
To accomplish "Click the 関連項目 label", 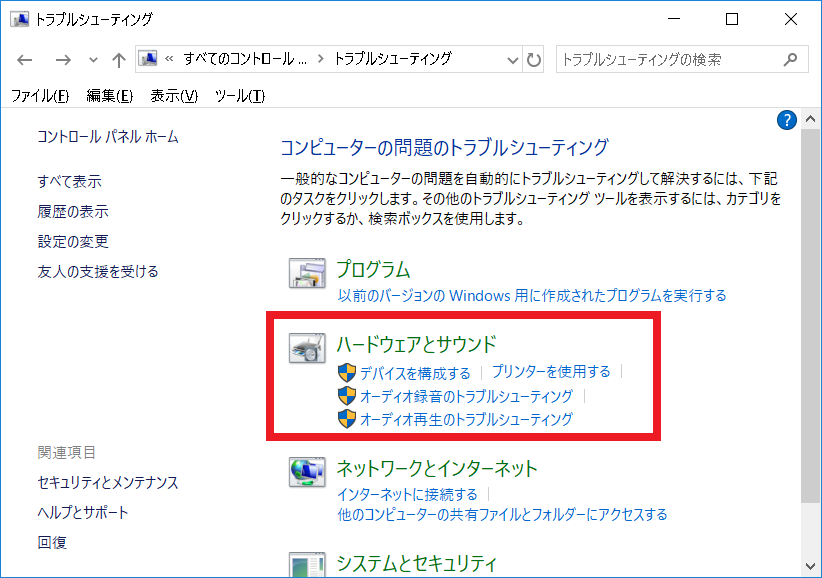I will point(67,453).
